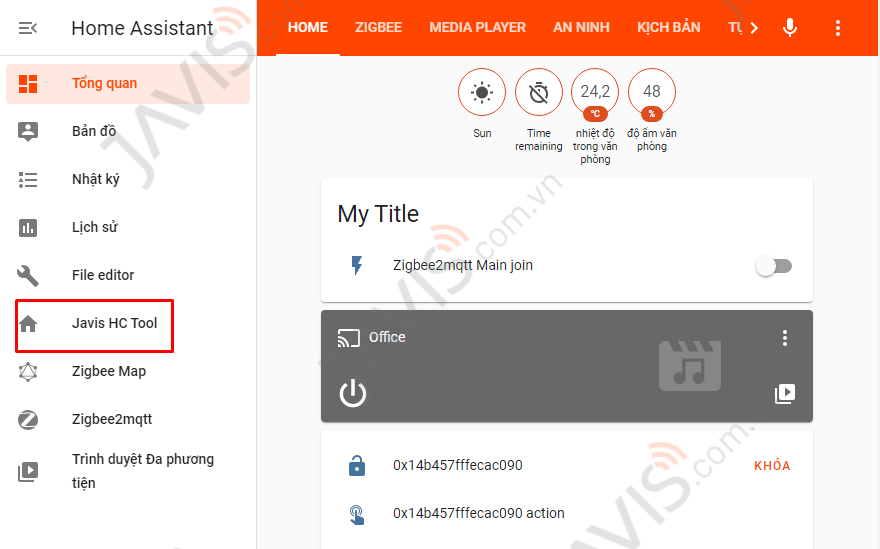Screen dimensions: 880x549
Task: Click the Office cast icon
Action: [349, 338]
